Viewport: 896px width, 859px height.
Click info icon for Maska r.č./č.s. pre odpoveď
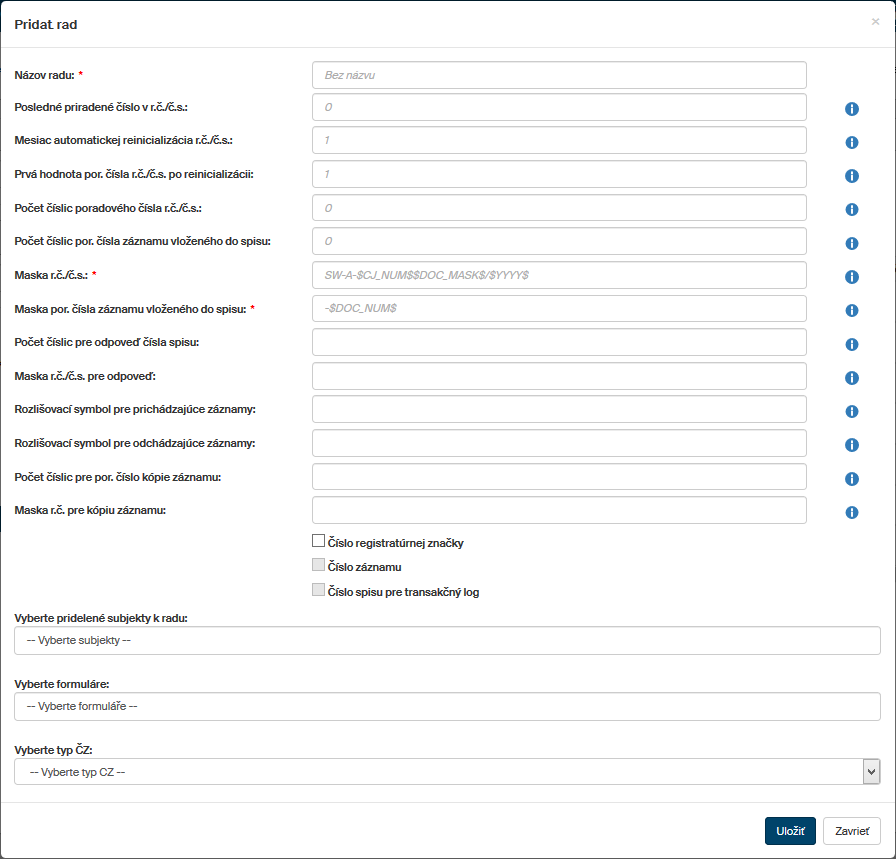tap(852, 378)
